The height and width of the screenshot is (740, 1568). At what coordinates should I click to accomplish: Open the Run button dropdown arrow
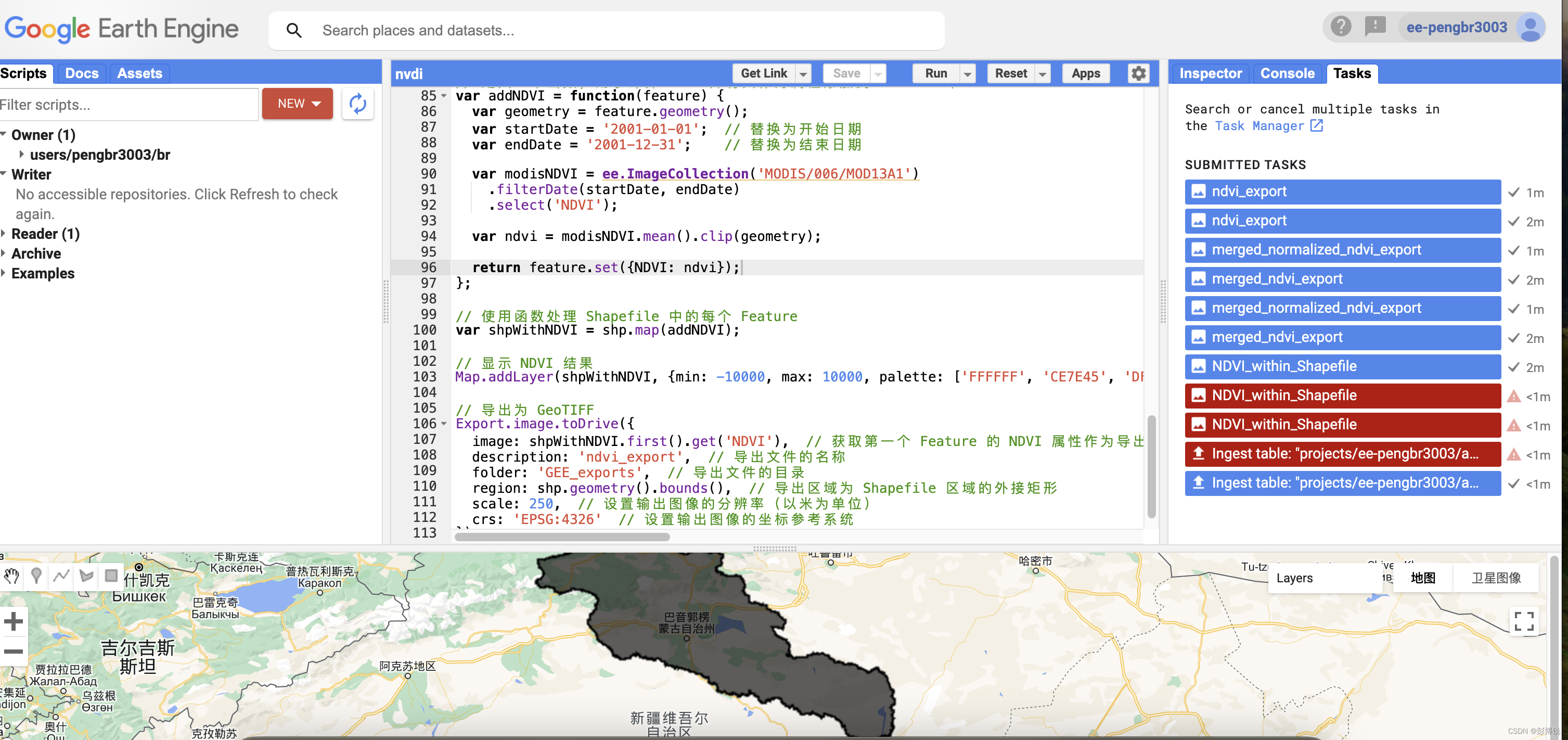coord(967,74)
